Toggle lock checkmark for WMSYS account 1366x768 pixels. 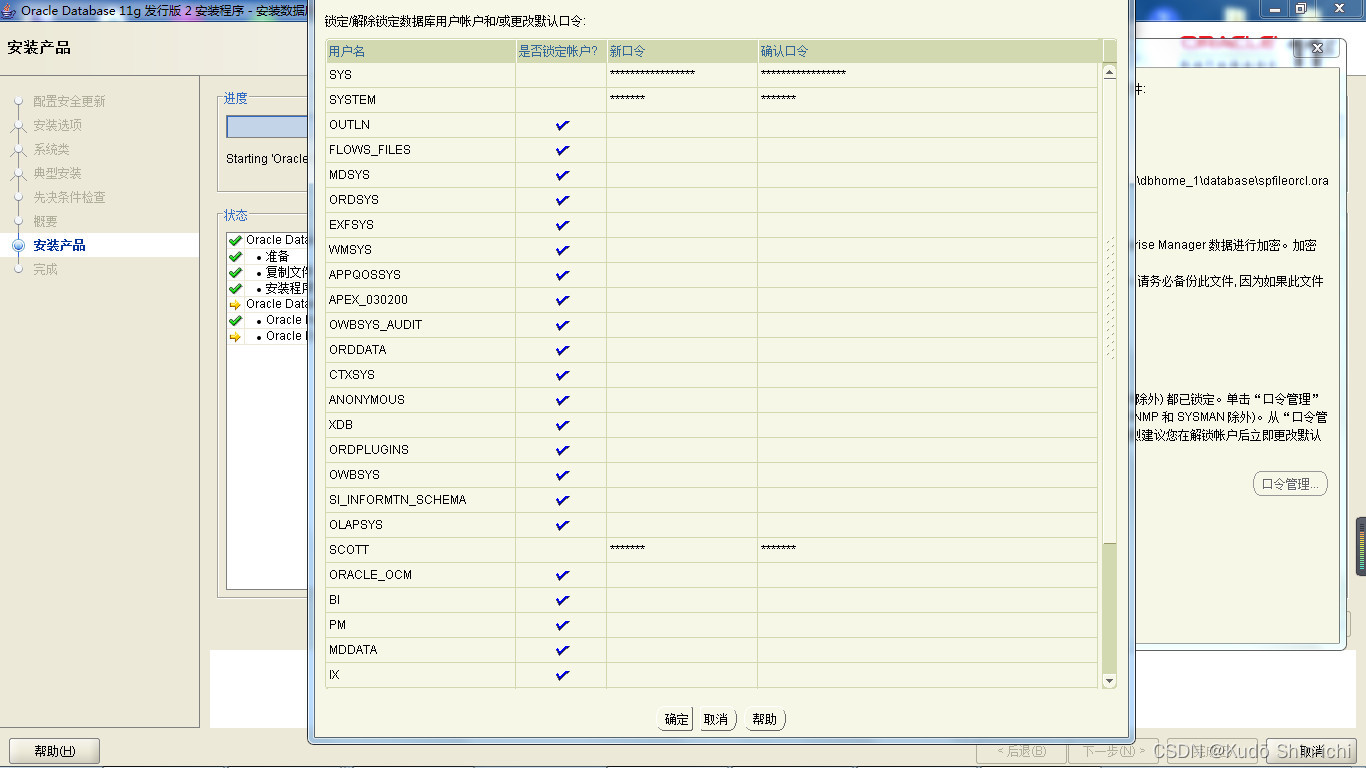pos(562,250)
